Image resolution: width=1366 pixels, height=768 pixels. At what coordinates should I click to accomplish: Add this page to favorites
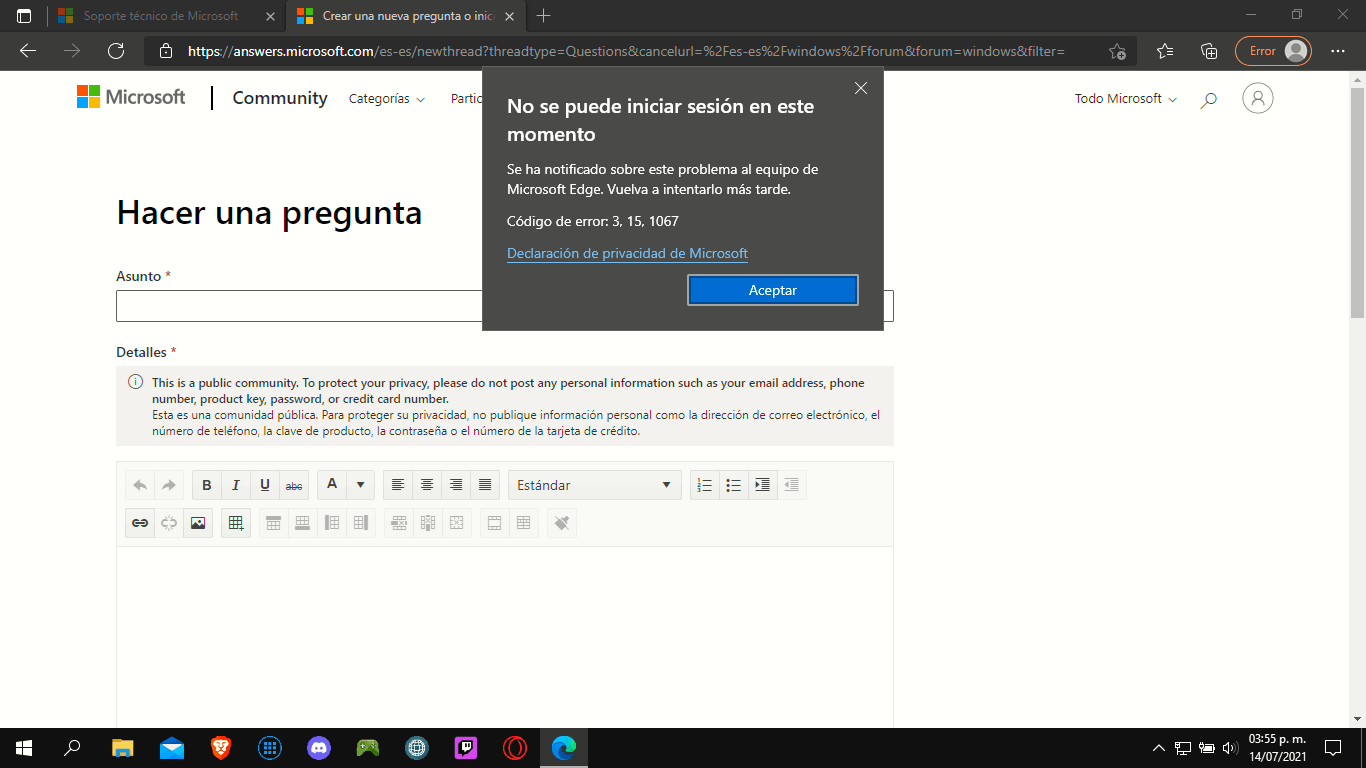(x=1118, y=51)
